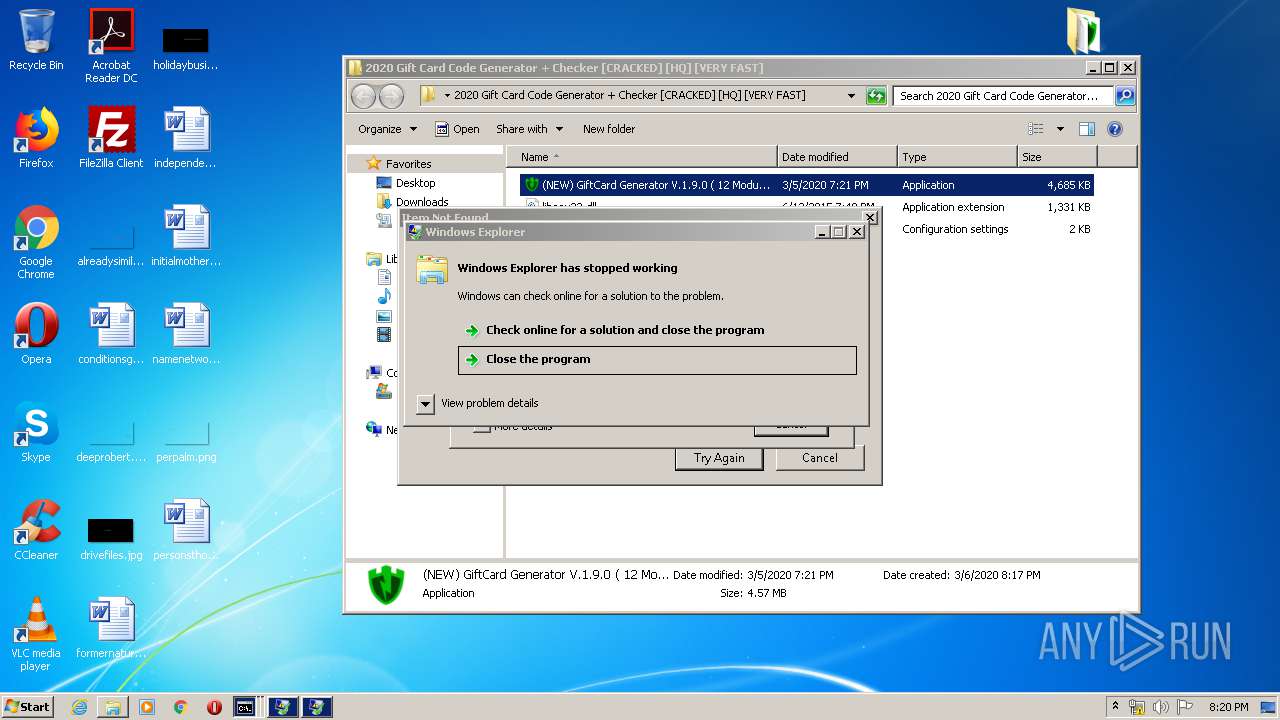Click the green Refresh button by address bar

[876, 96]
